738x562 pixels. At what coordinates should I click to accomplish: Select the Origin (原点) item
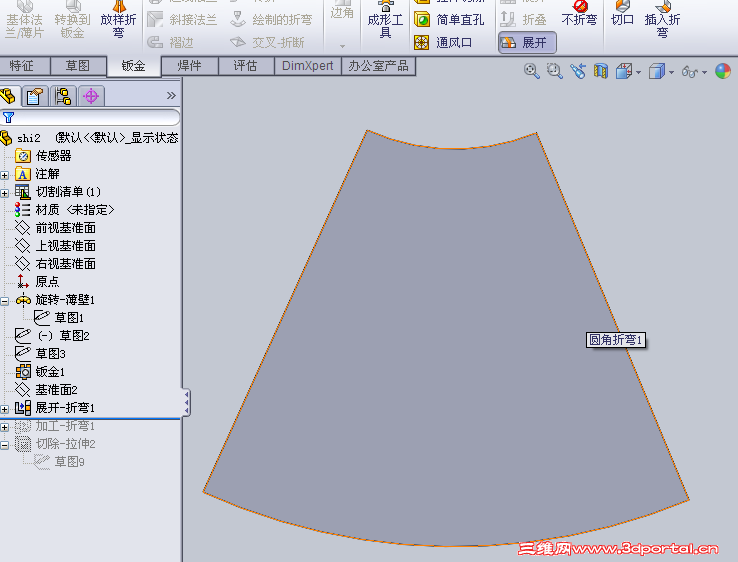tap(37, 281)
